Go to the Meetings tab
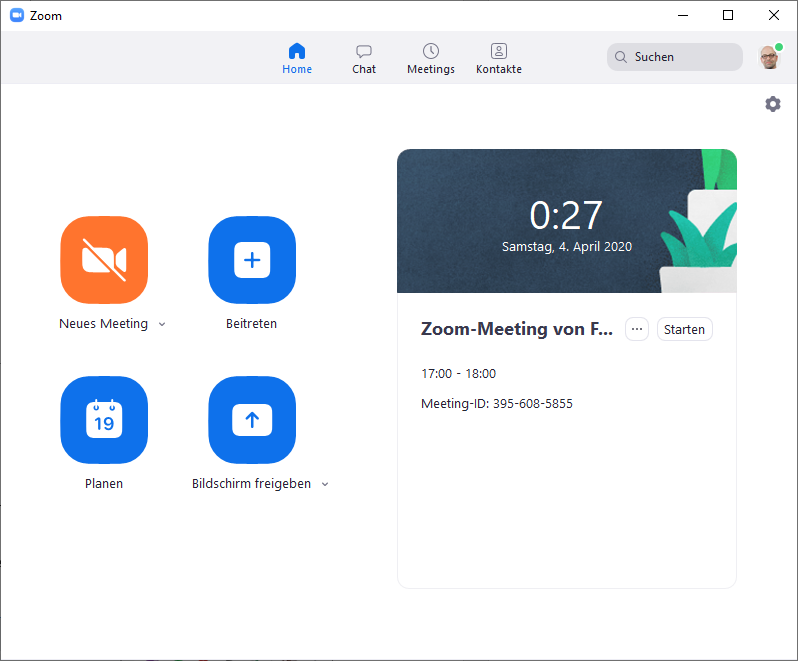Screen dimensions: 798x661 431,59
